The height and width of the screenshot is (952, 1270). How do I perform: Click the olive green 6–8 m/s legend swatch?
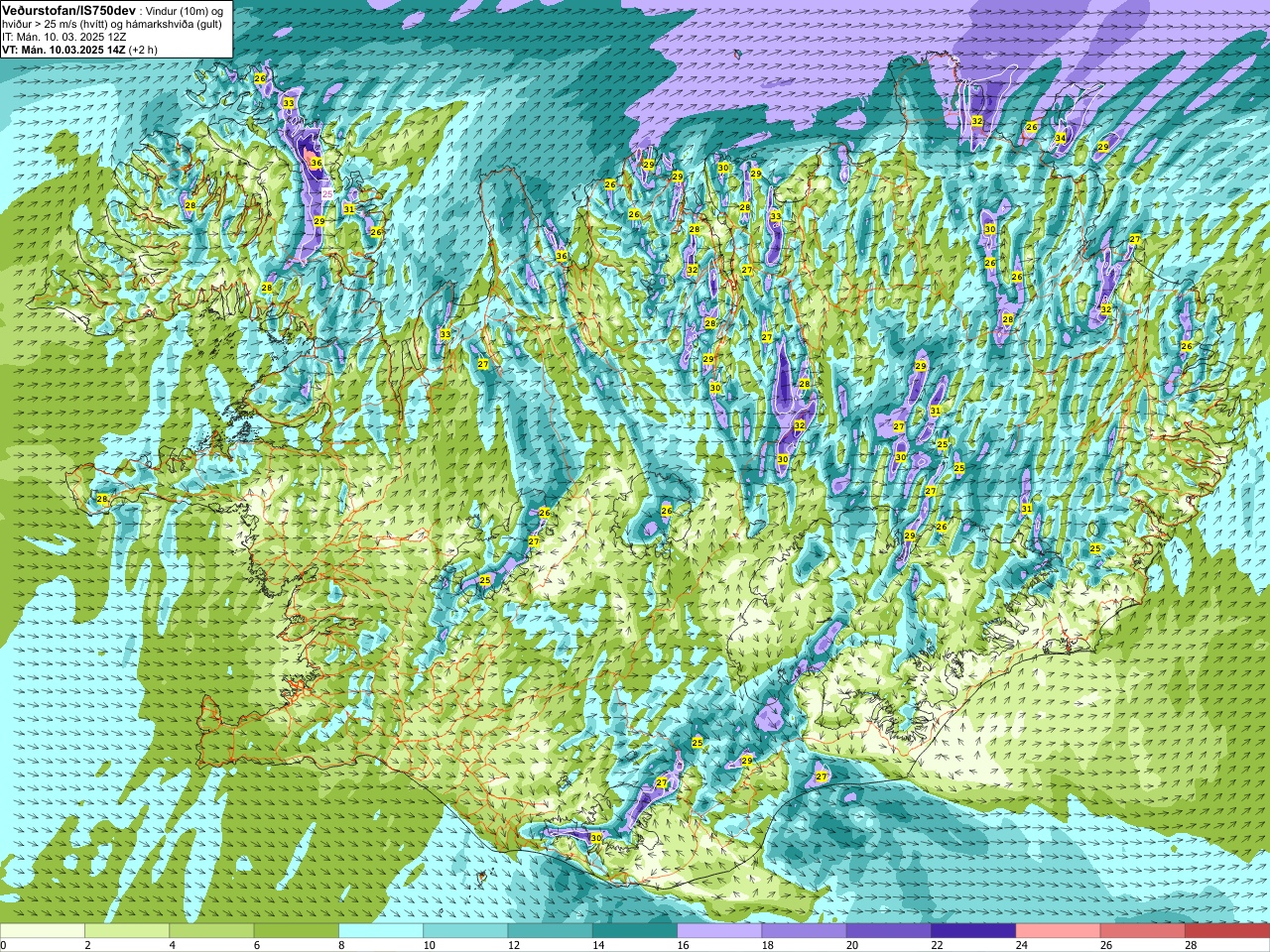(x=297, y=931)
